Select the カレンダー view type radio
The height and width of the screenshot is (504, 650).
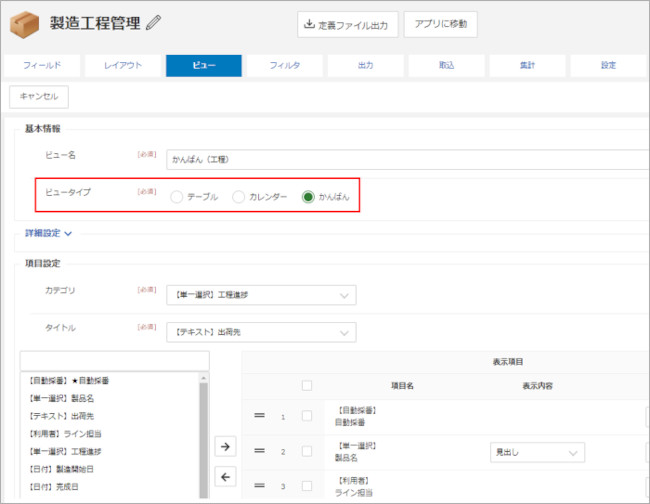(238, 197)
